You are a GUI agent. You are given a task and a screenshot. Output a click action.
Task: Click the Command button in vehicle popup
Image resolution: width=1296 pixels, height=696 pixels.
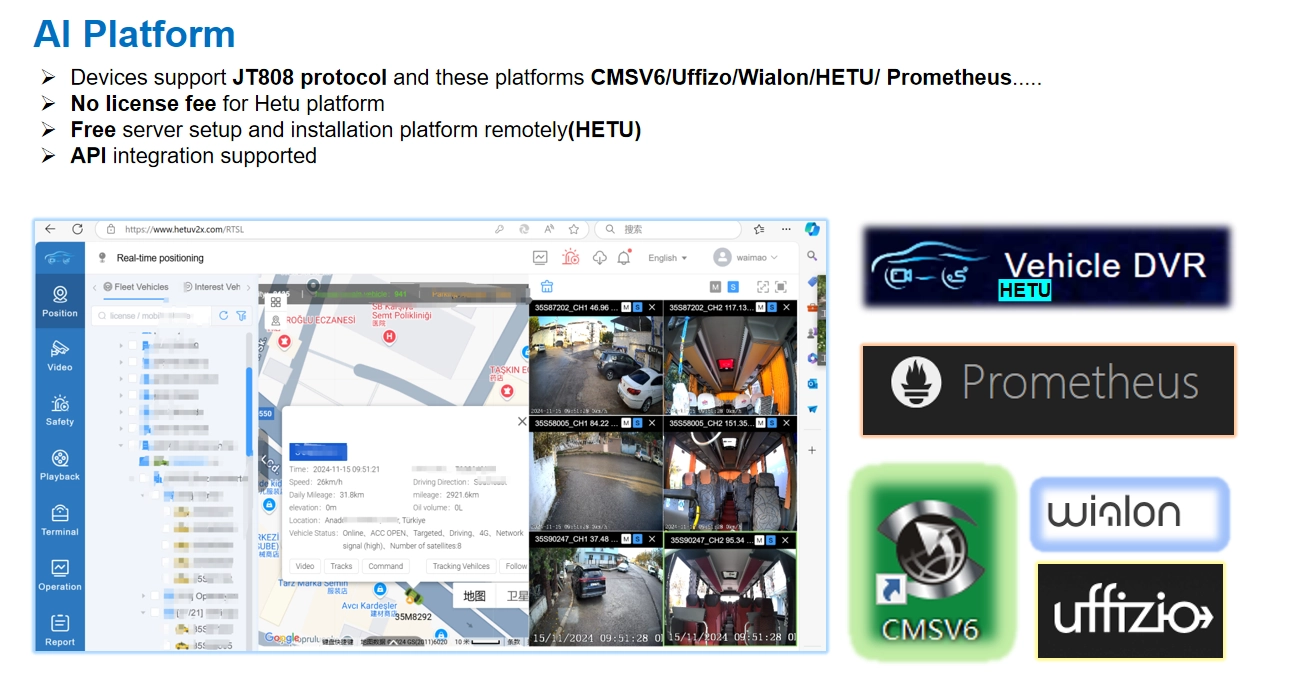(x=385, y=566)
